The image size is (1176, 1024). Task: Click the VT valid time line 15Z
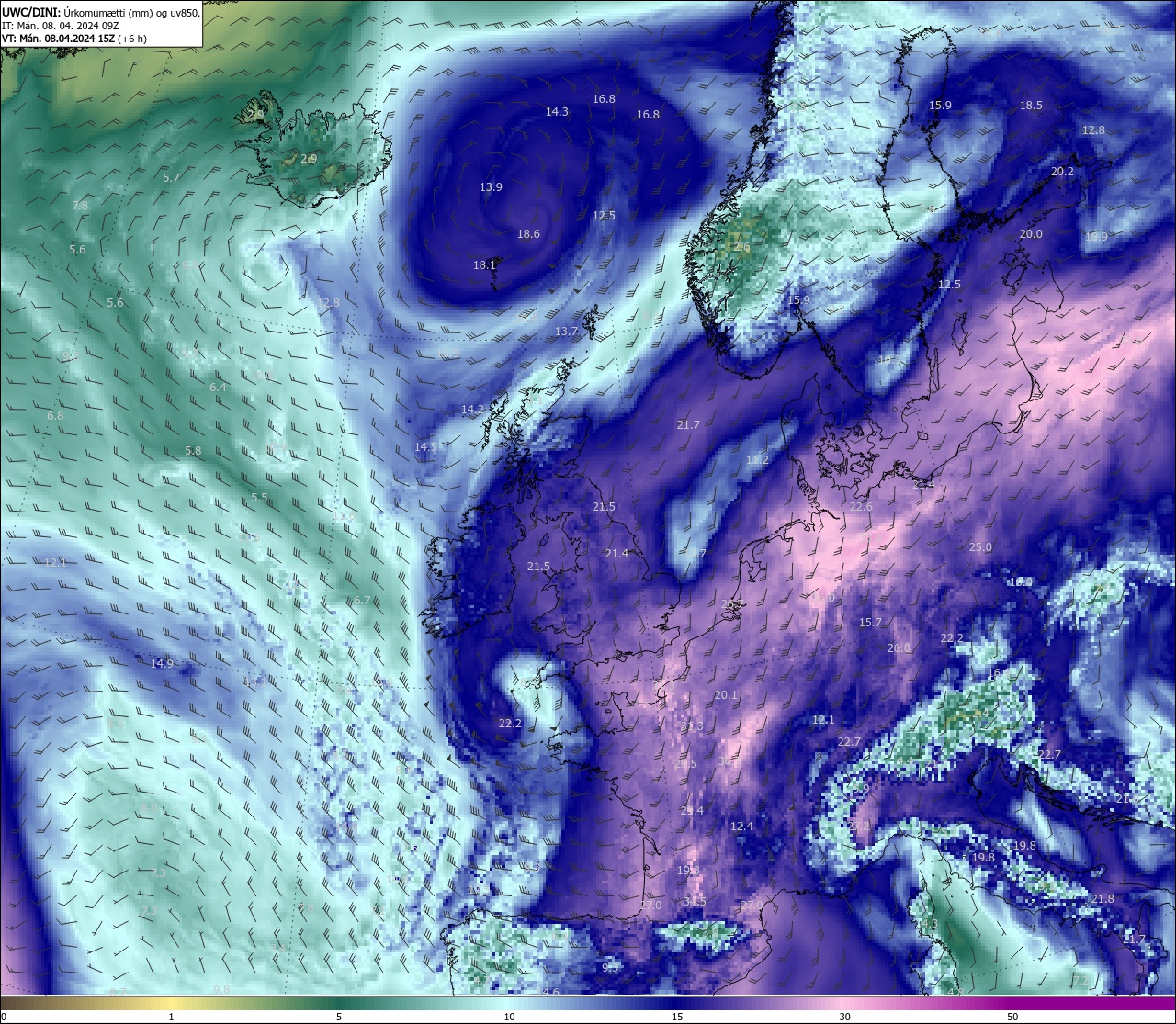[73, 39]
